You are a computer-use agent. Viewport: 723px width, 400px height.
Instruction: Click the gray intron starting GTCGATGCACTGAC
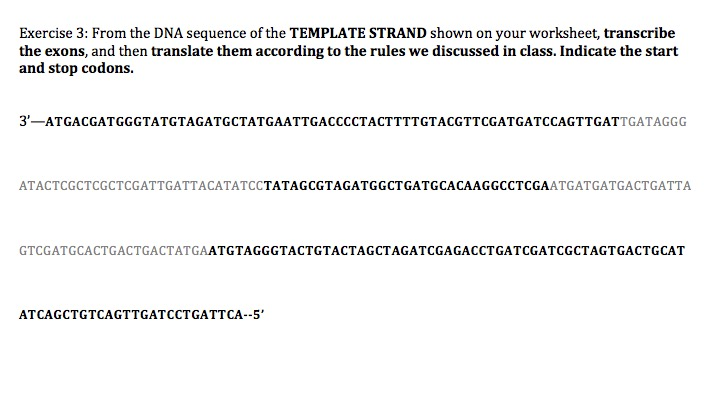(113, 251)
